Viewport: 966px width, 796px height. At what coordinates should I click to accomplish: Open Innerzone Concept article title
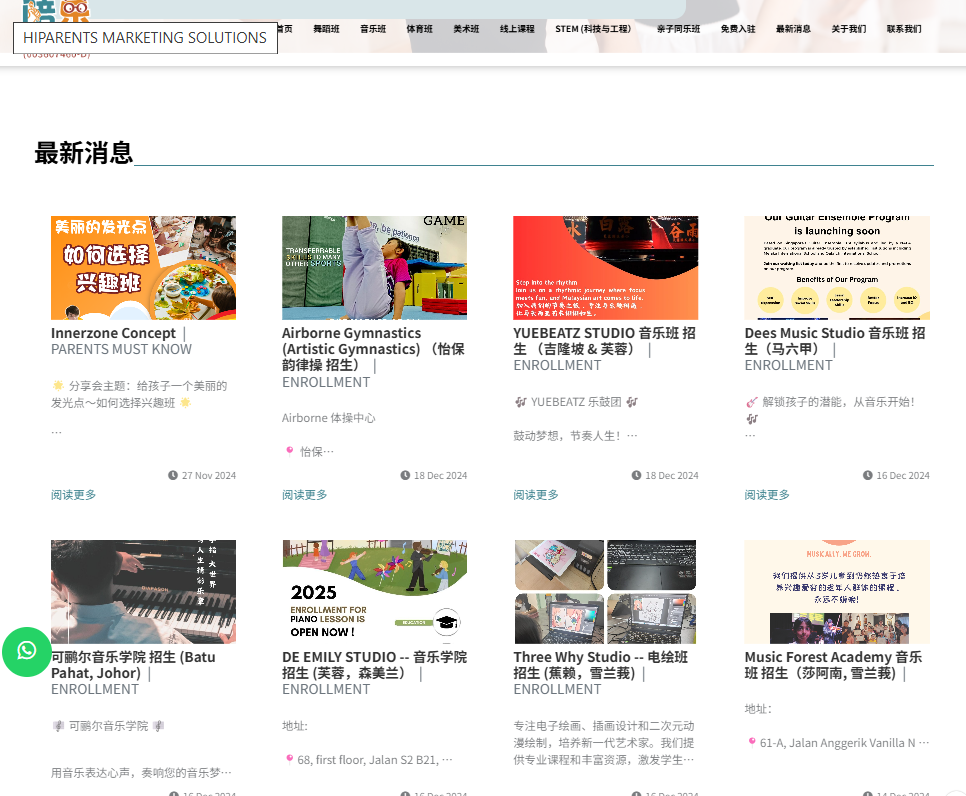[x=113, y=333]
